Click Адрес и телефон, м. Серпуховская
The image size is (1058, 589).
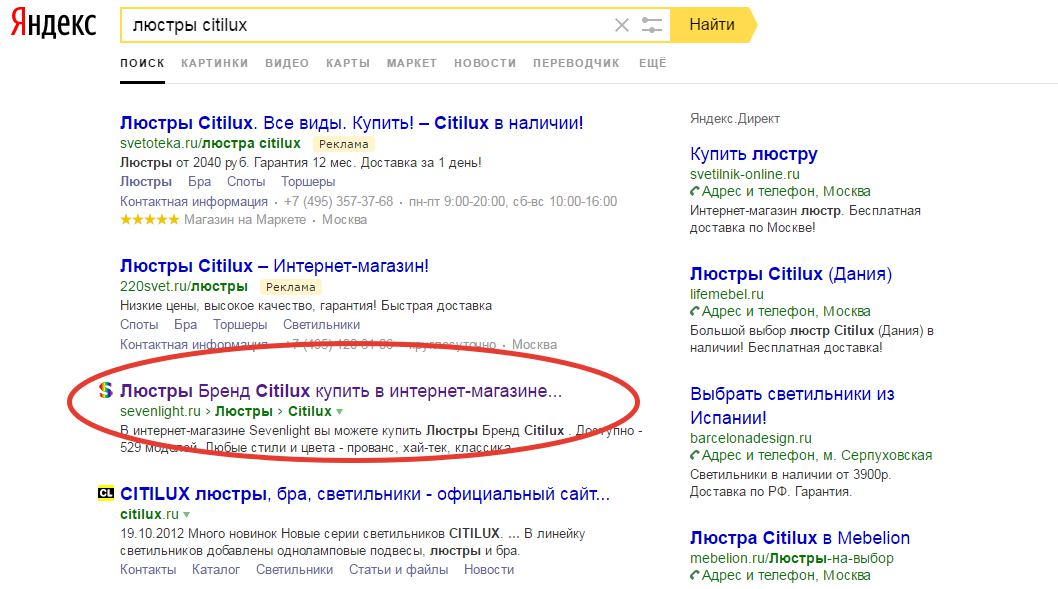[817, 455]
